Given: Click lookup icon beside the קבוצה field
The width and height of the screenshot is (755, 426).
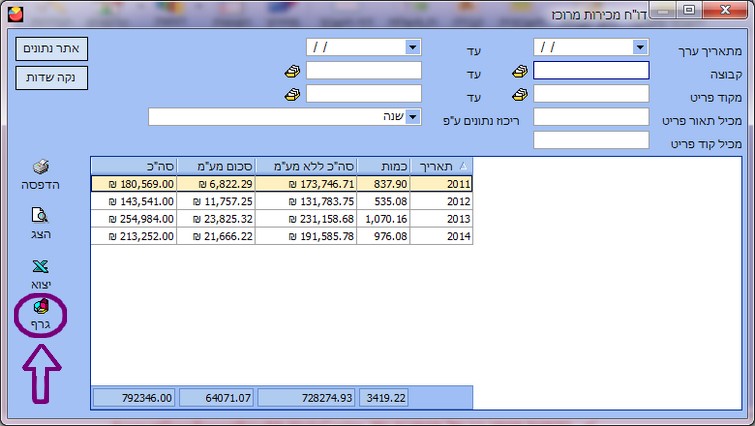Looking at the screenshot, I should (x=520, y=71).
